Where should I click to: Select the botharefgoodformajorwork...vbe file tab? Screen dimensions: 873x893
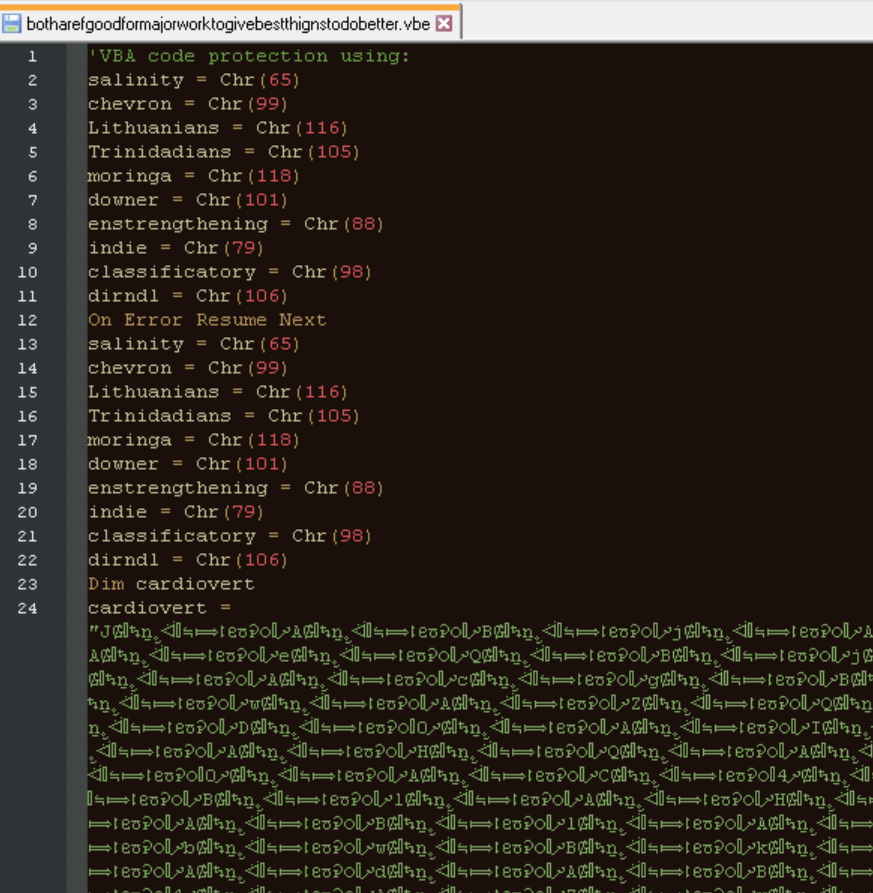coord(230,23)
